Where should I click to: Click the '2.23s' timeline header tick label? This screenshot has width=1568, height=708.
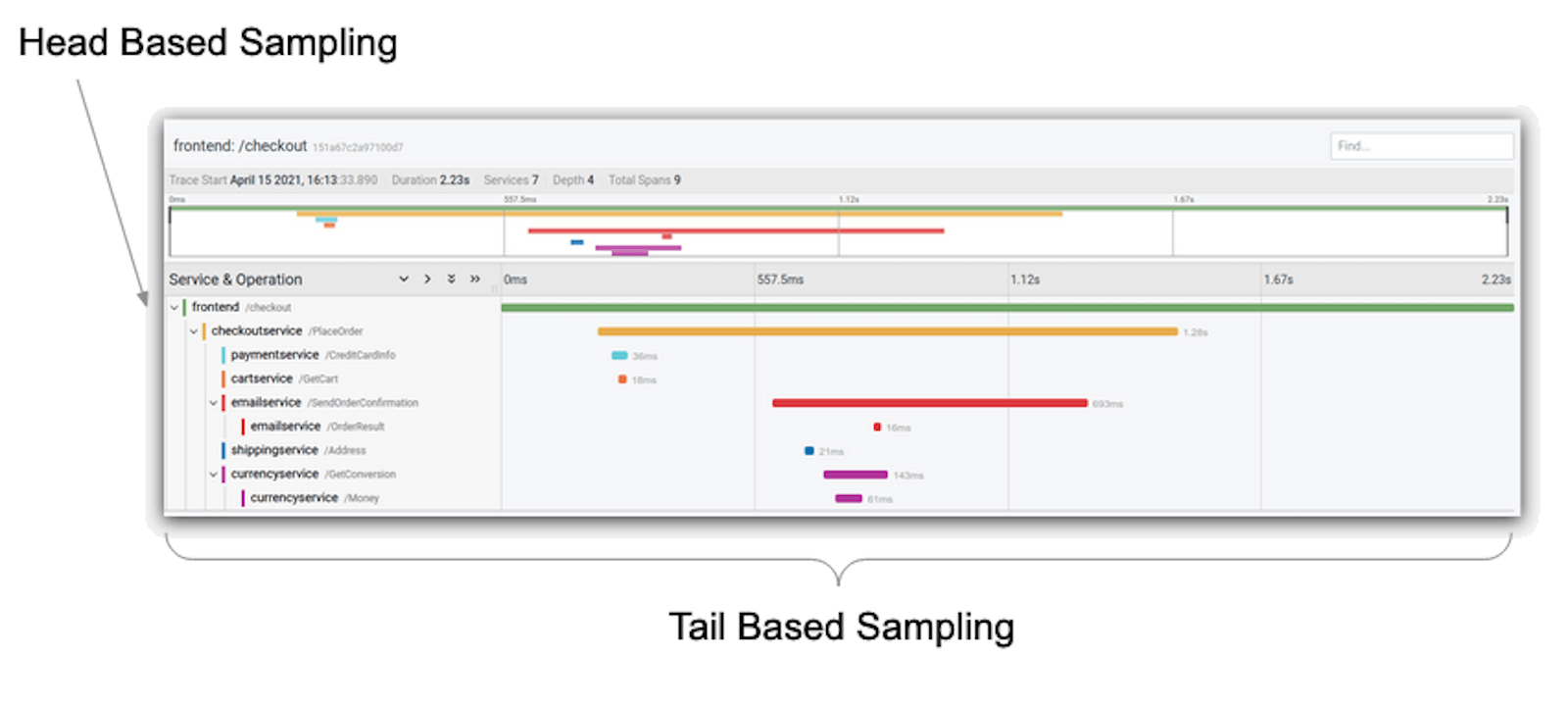point(1495,280)
